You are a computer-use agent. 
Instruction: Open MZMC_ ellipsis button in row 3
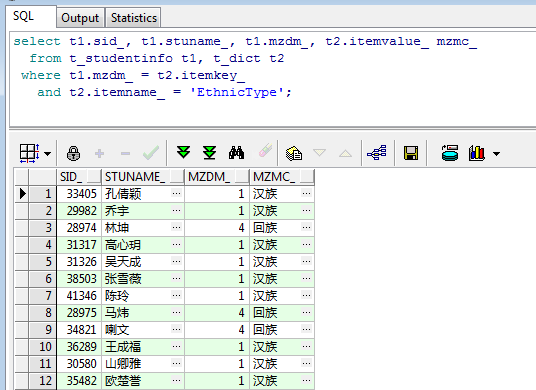tap(306, 227)
